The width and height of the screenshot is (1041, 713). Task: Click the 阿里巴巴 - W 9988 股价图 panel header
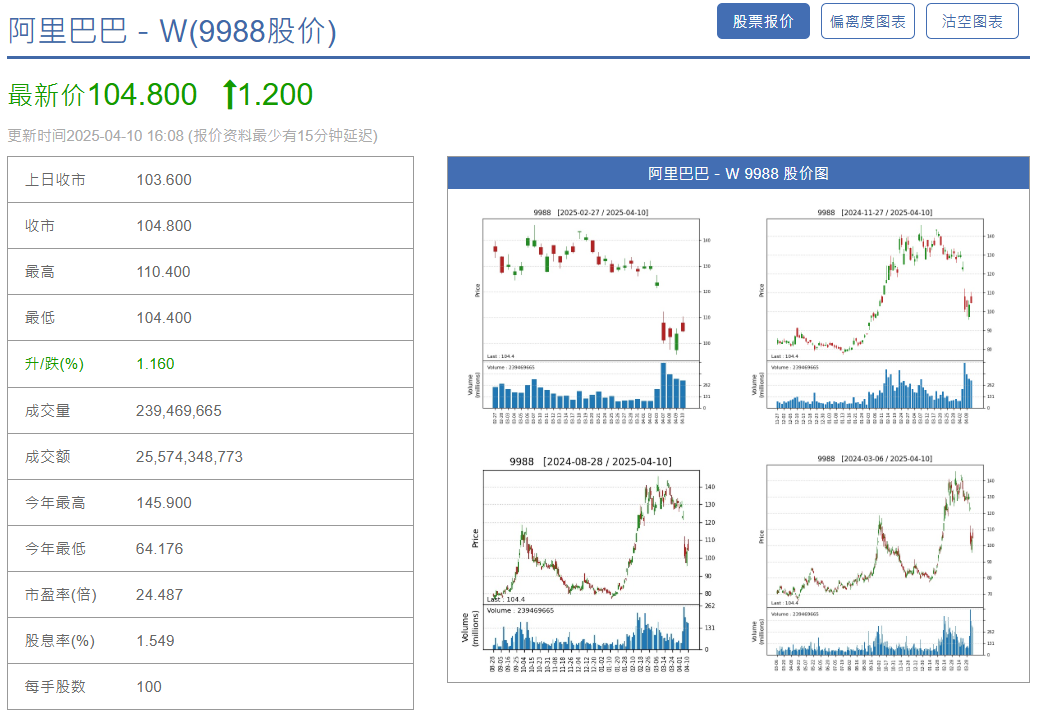click(x=738, y=173)
